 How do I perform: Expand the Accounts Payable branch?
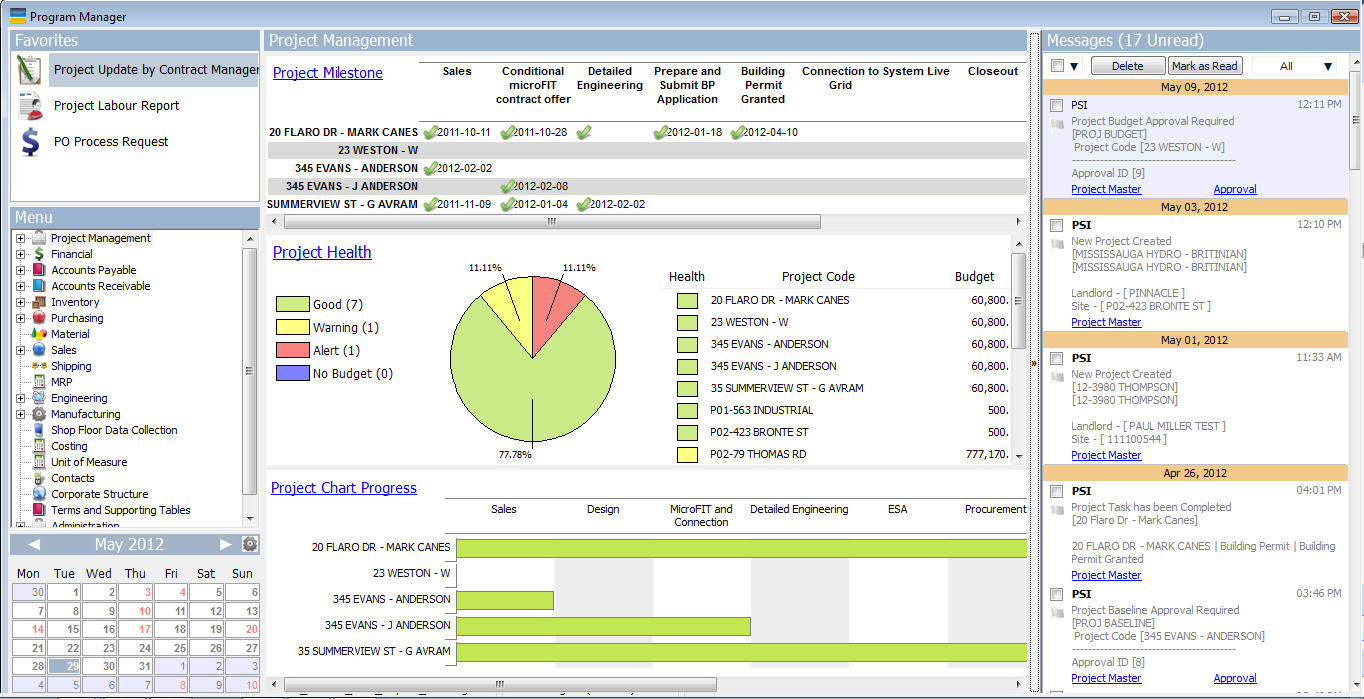tap(19, 270)
